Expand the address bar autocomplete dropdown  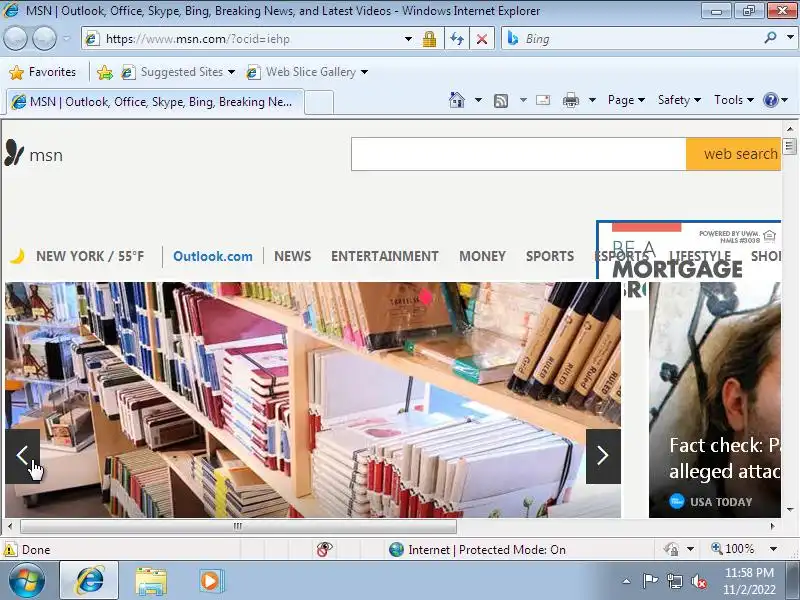[408, 39]
